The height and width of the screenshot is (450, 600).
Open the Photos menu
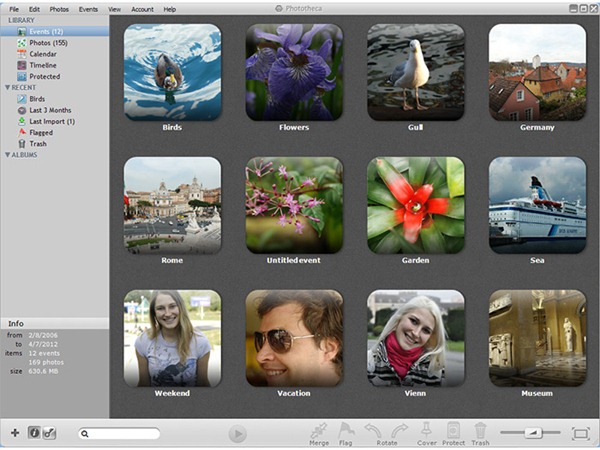pyautogui.click(x=59, y=9)
